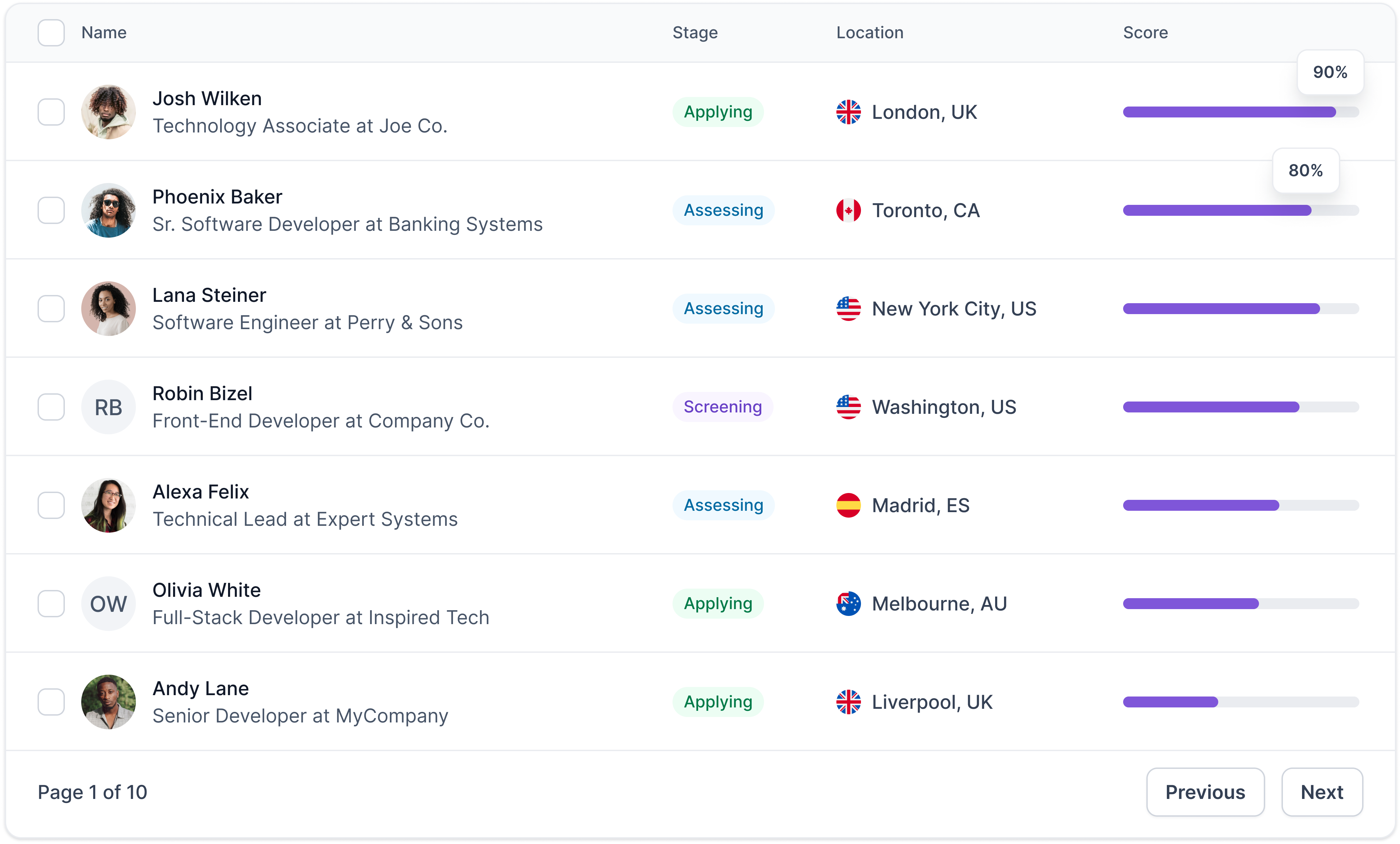The width and height of the screenshot is (1400, 844).
Task: Click Lana Steiner's score progress bar
Action: [1240, 309]
